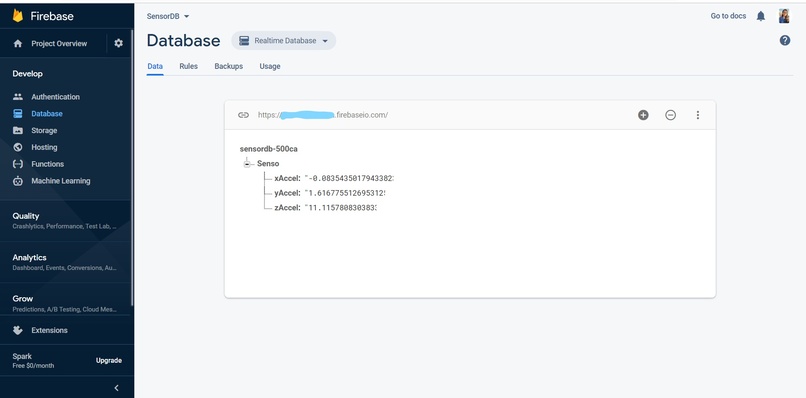
Task: Open the SensorDB project dropdown
Action: tap(168, 16)
